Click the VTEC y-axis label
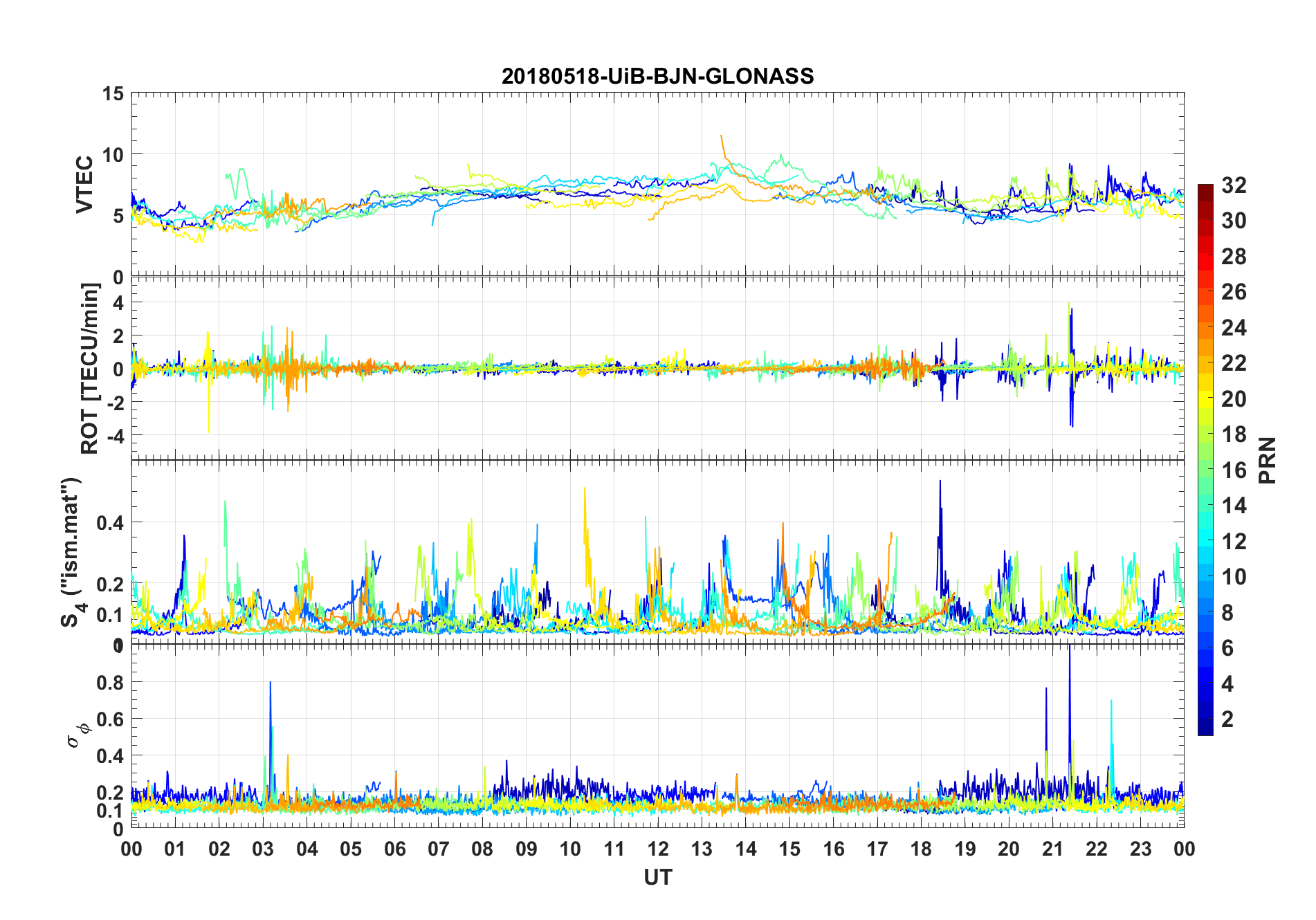 click(84, 185)
